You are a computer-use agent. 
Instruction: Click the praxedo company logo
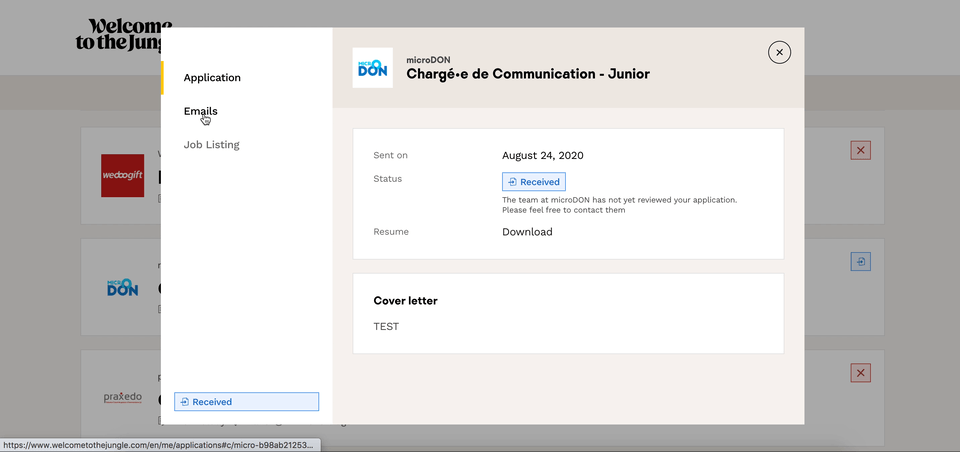tap(123, 397)
